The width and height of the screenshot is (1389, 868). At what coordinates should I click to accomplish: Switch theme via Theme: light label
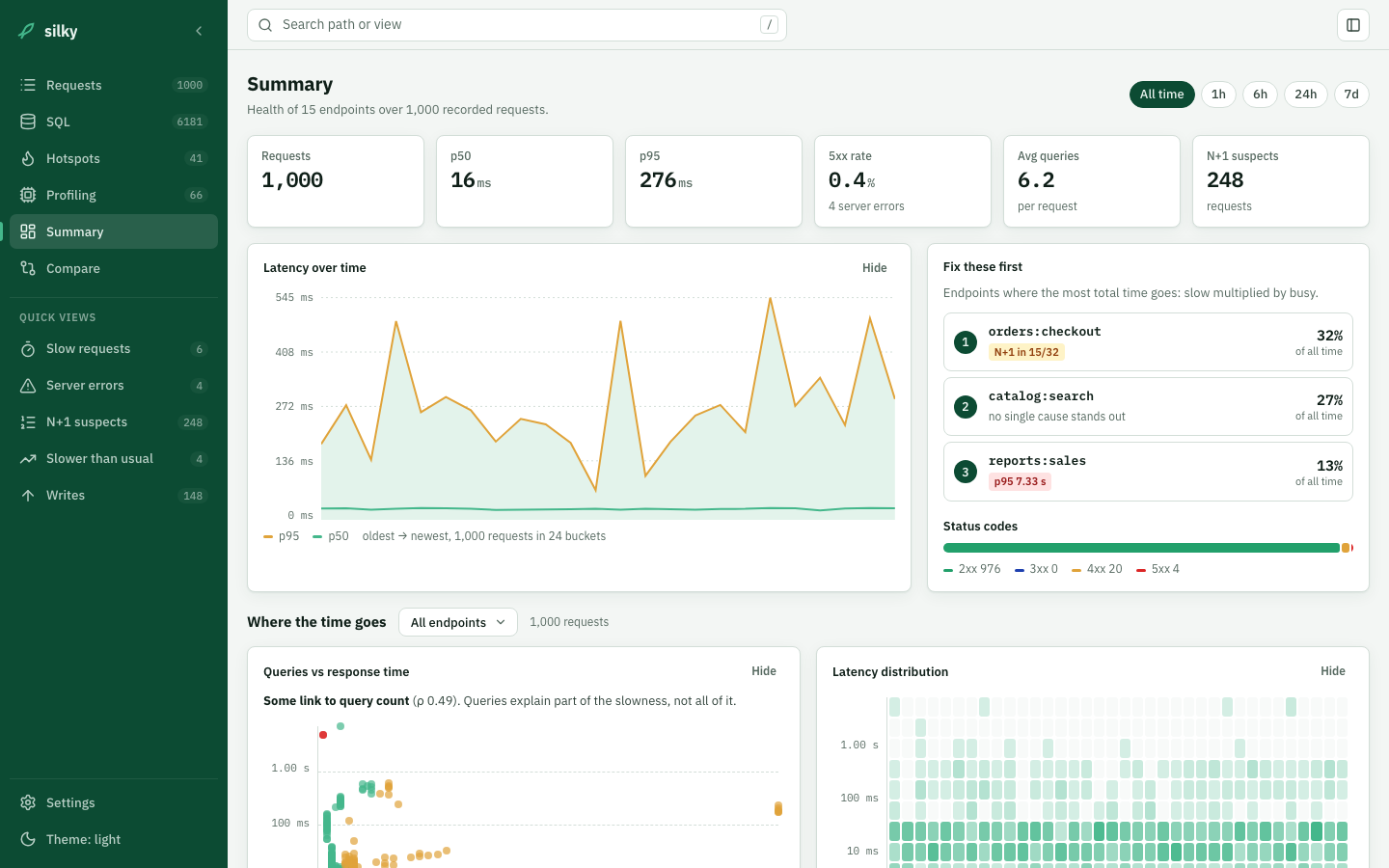84,839
